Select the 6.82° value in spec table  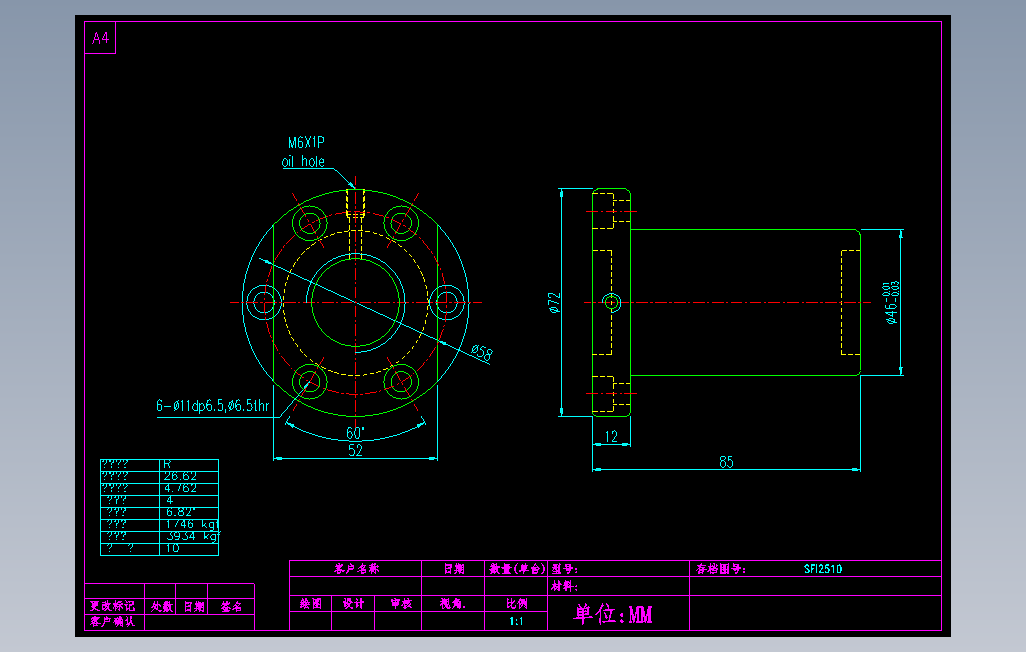click(x=180, y=512)
